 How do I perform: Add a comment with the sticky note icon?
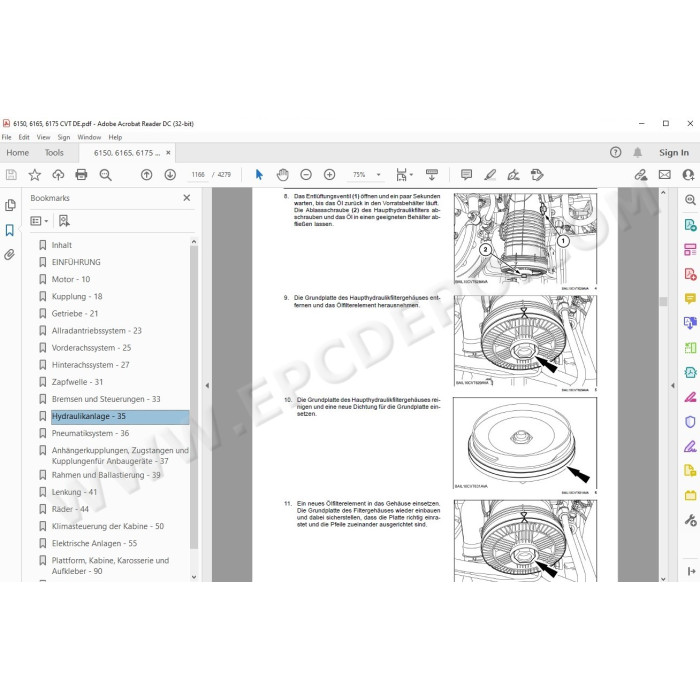(x=467, y=175)
